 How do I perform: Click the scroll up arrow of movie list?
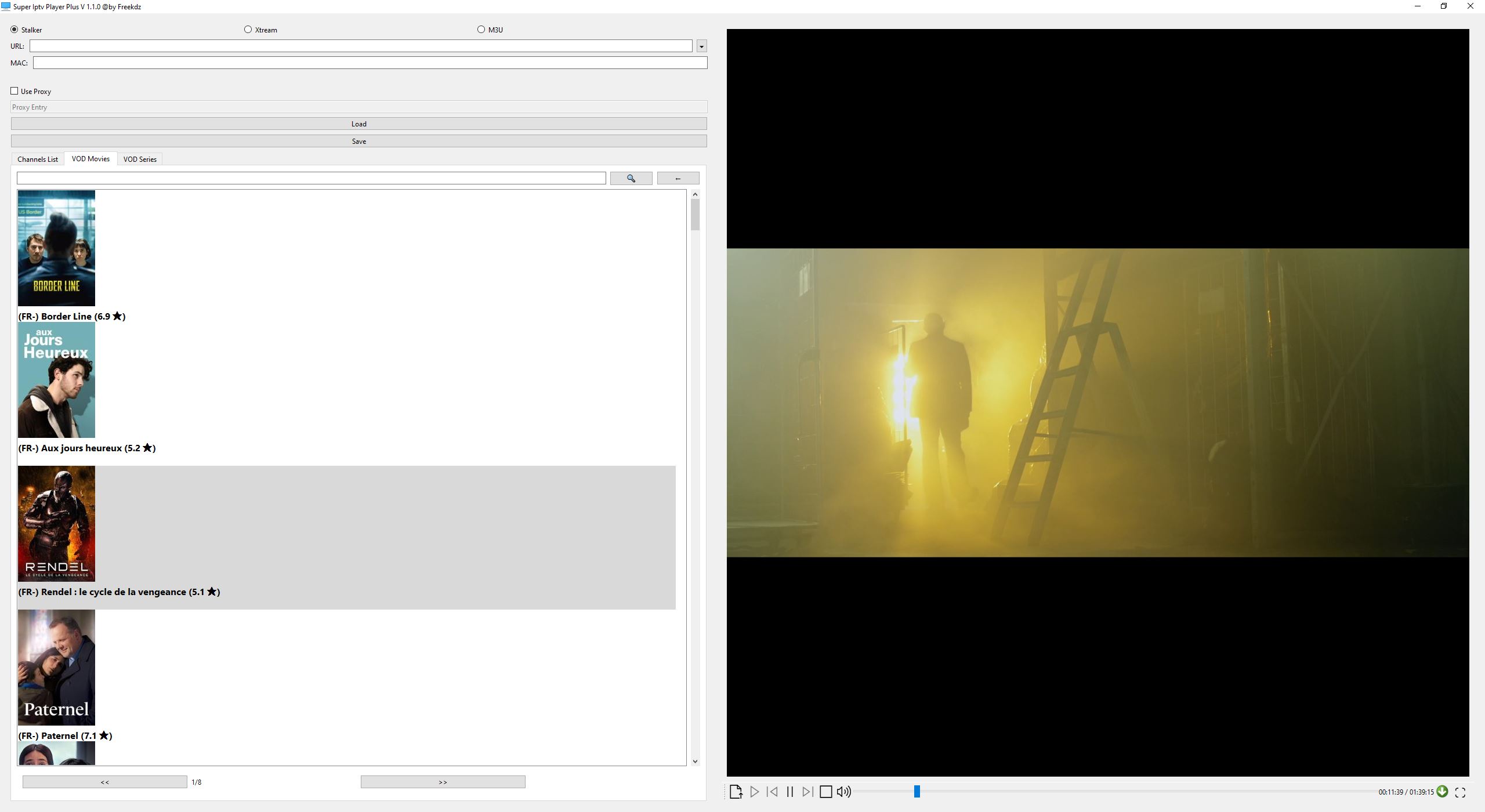(x=695, y=194)
